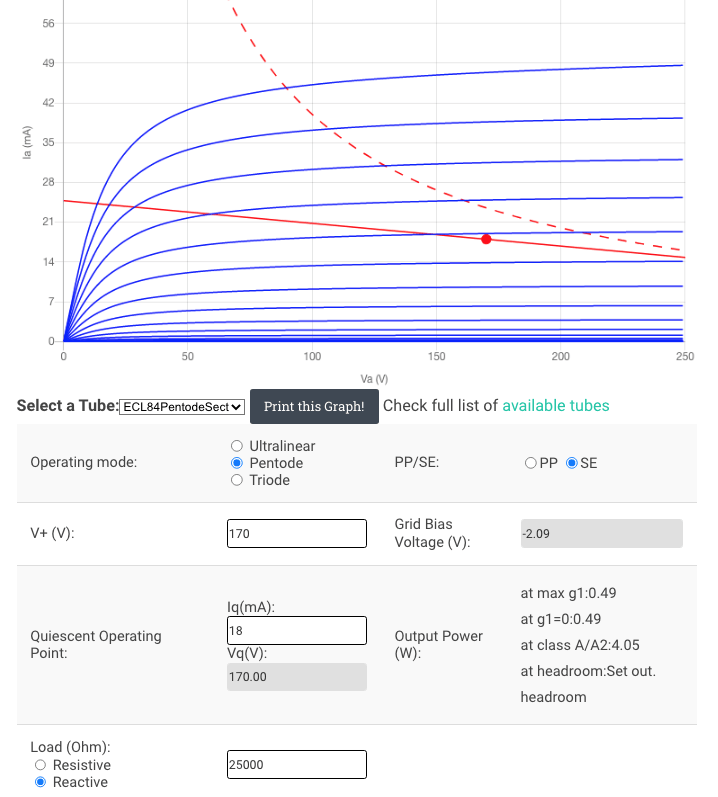718x797 pixels.
Task: Choose the PP radio option
Action: (530, 463)
